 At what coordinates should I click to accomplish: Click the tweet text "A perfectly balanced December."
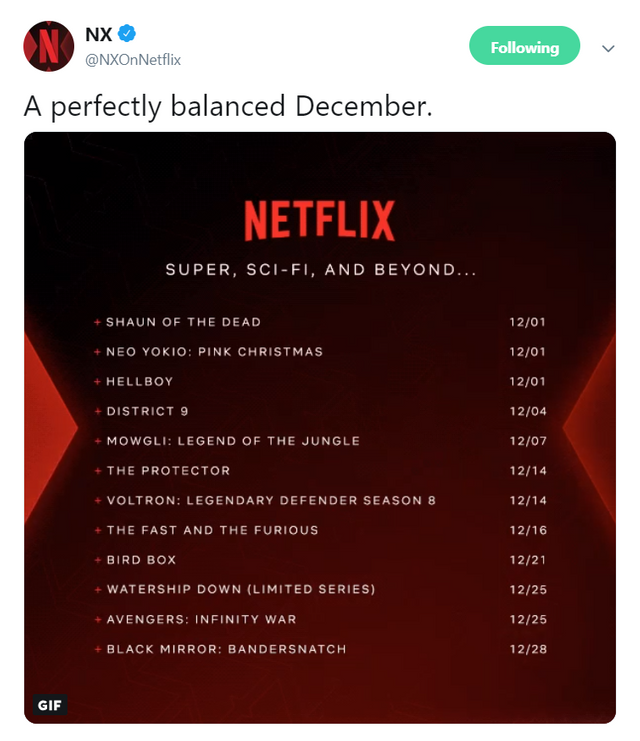(228, 107)
